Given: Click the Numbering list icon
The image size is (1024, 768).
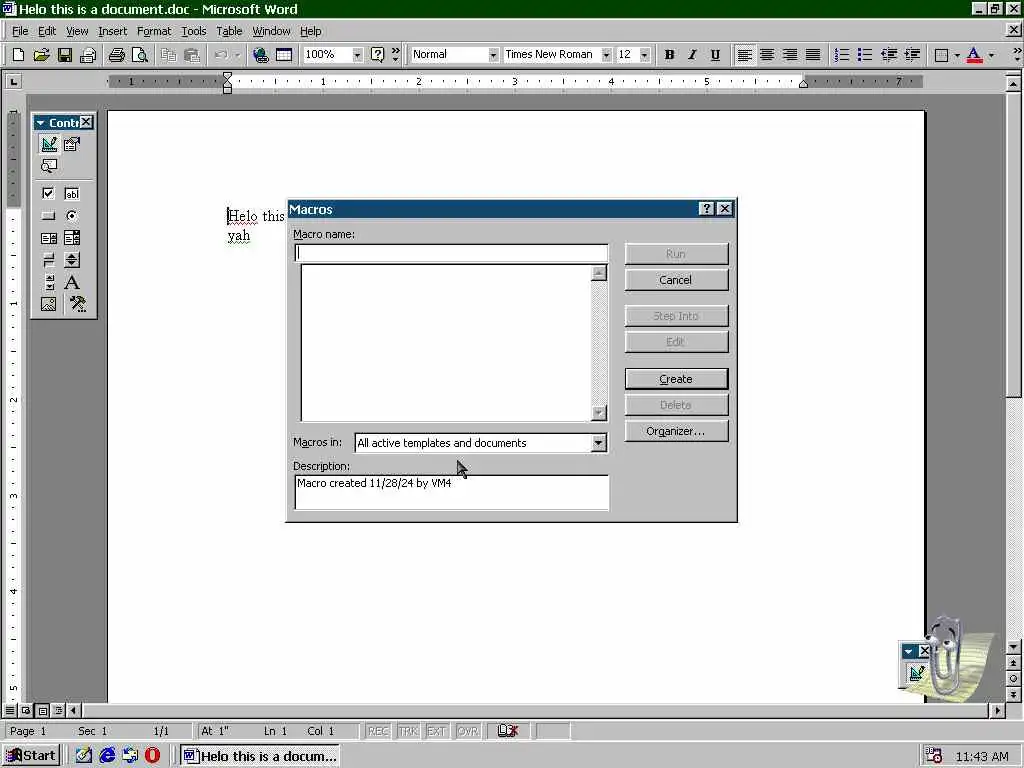Looking at the screenshot, I should click(842, 55).
